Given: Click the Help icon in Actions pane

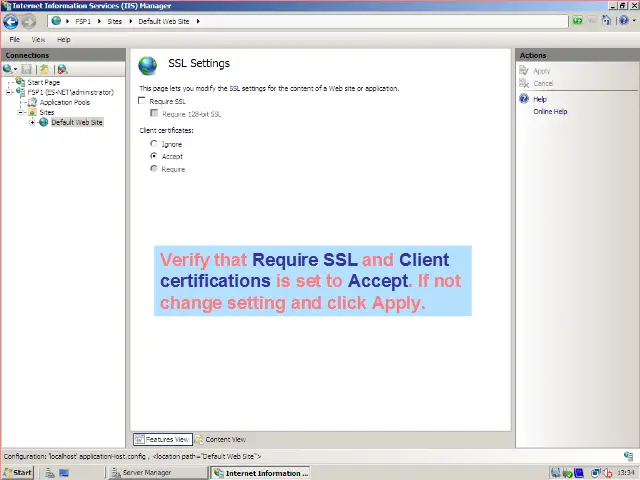Looking at the screenshot, I should point(524,99).
